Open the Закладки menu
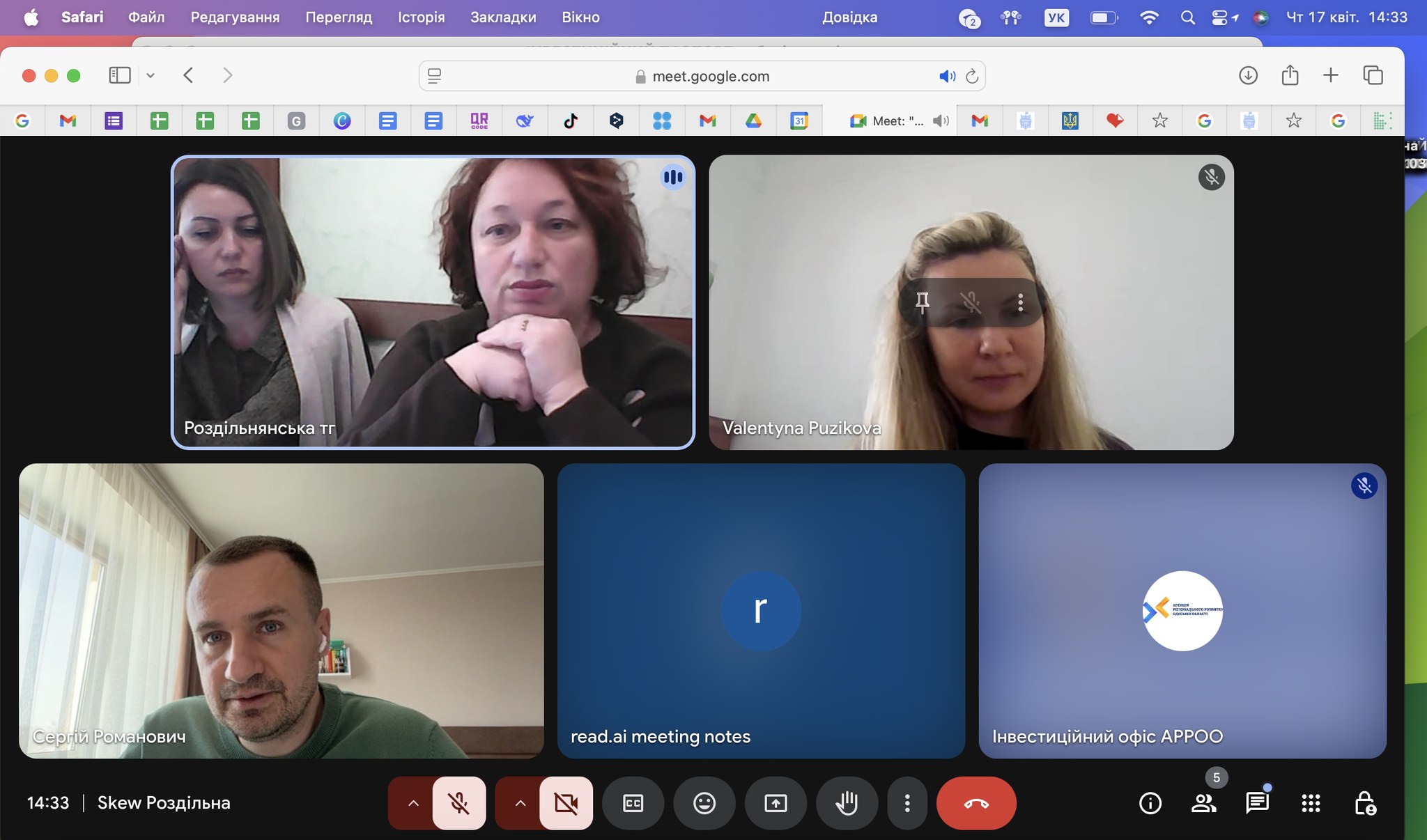Screen dimensions: 1427x840 (x=503, y=17)
